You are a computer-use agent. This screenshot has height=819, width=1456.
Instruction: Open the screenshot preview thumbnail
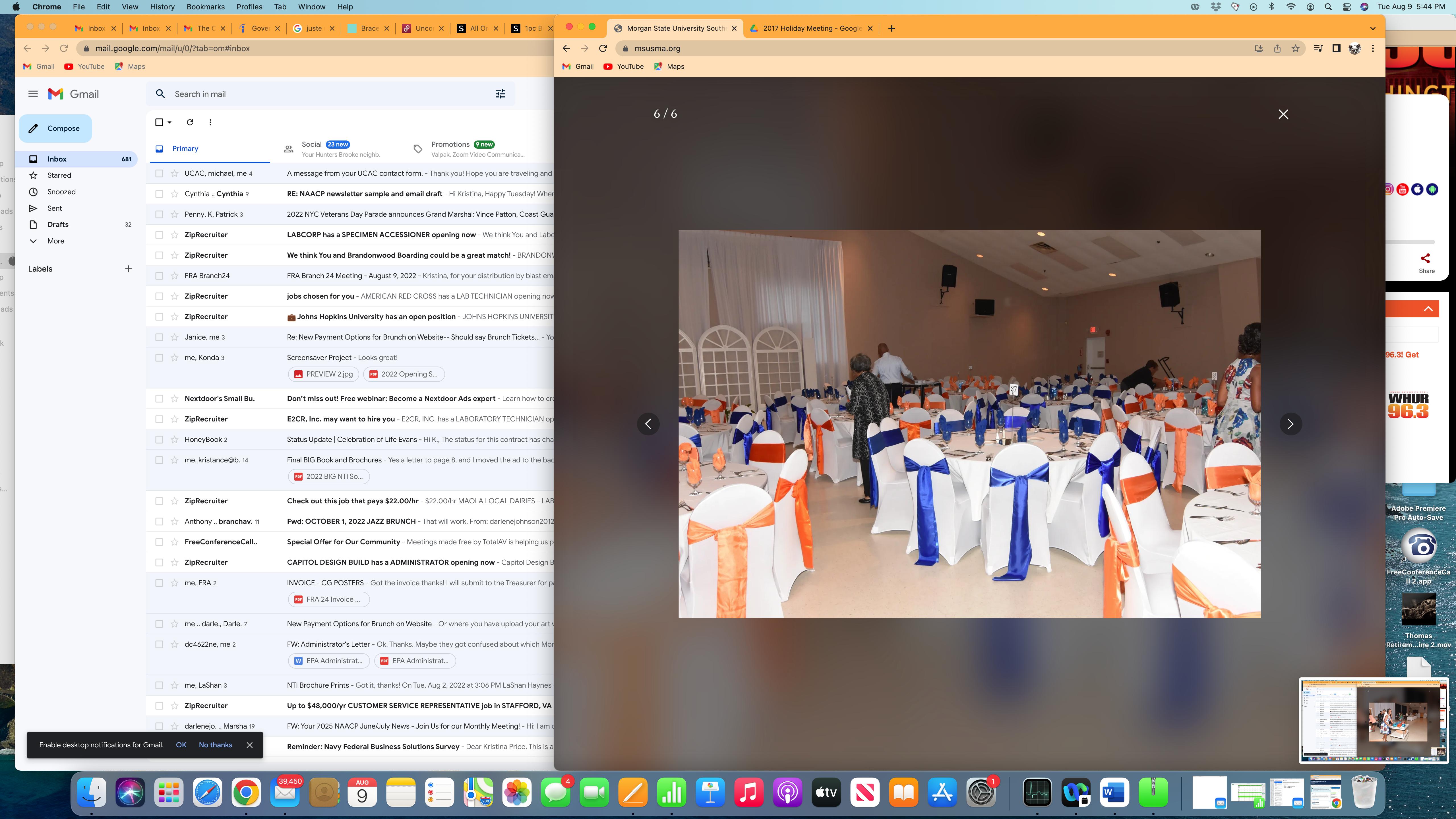point(1374,720)
